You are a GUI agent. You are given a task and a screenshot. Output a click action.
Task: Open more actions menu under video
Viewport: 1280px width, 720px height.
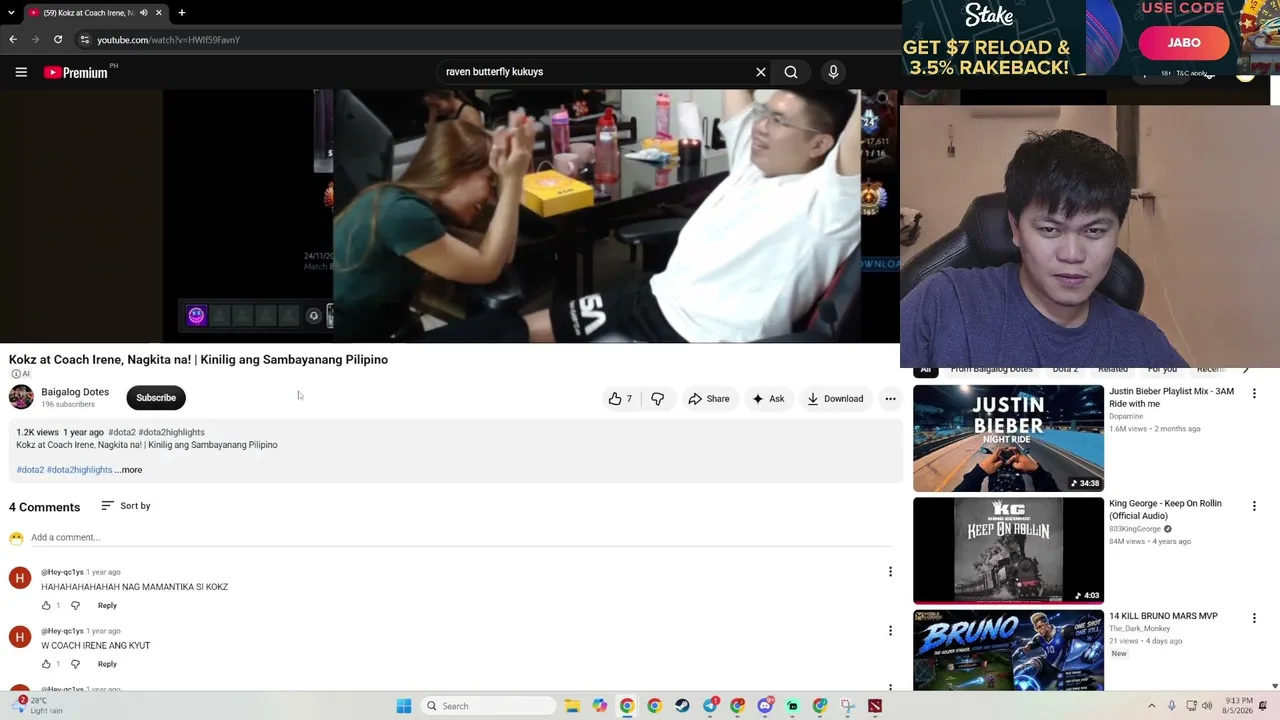pyautogui.click(x=890, y=399)
